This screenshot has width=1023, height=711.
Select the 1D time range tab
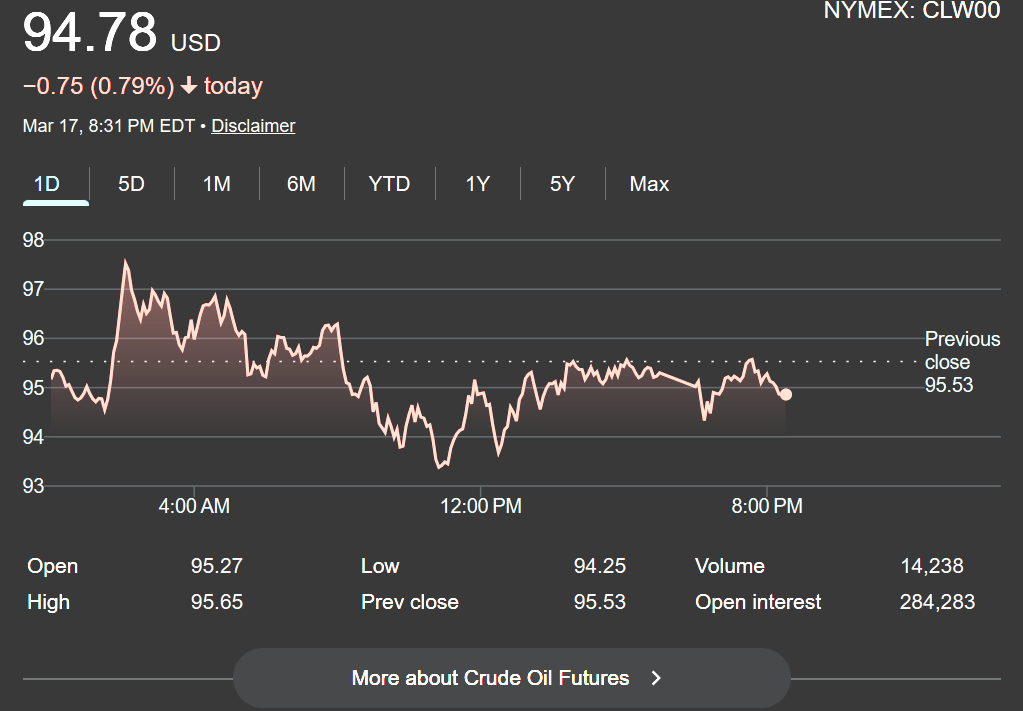[x=47, y=184]
